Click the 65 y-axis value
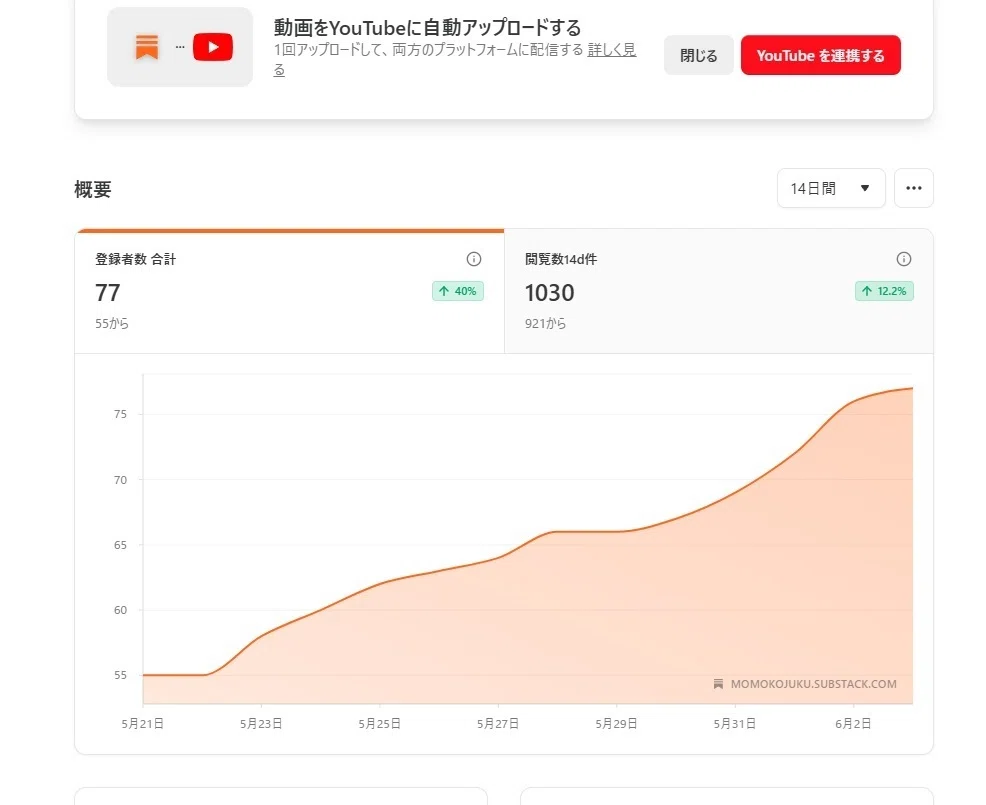The height and width of the screenshot is (805, 986). [120, 545]
